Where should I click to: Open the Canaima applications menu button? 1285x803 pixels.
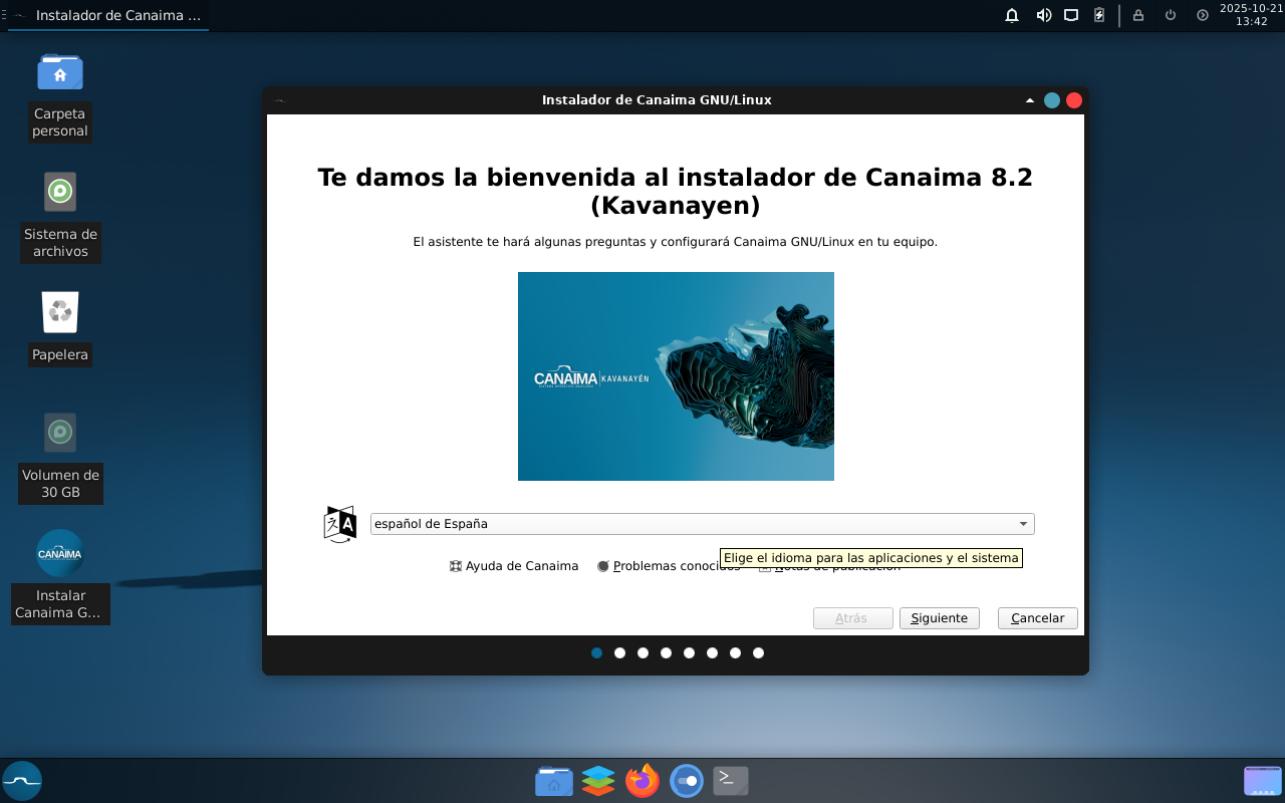22,780
